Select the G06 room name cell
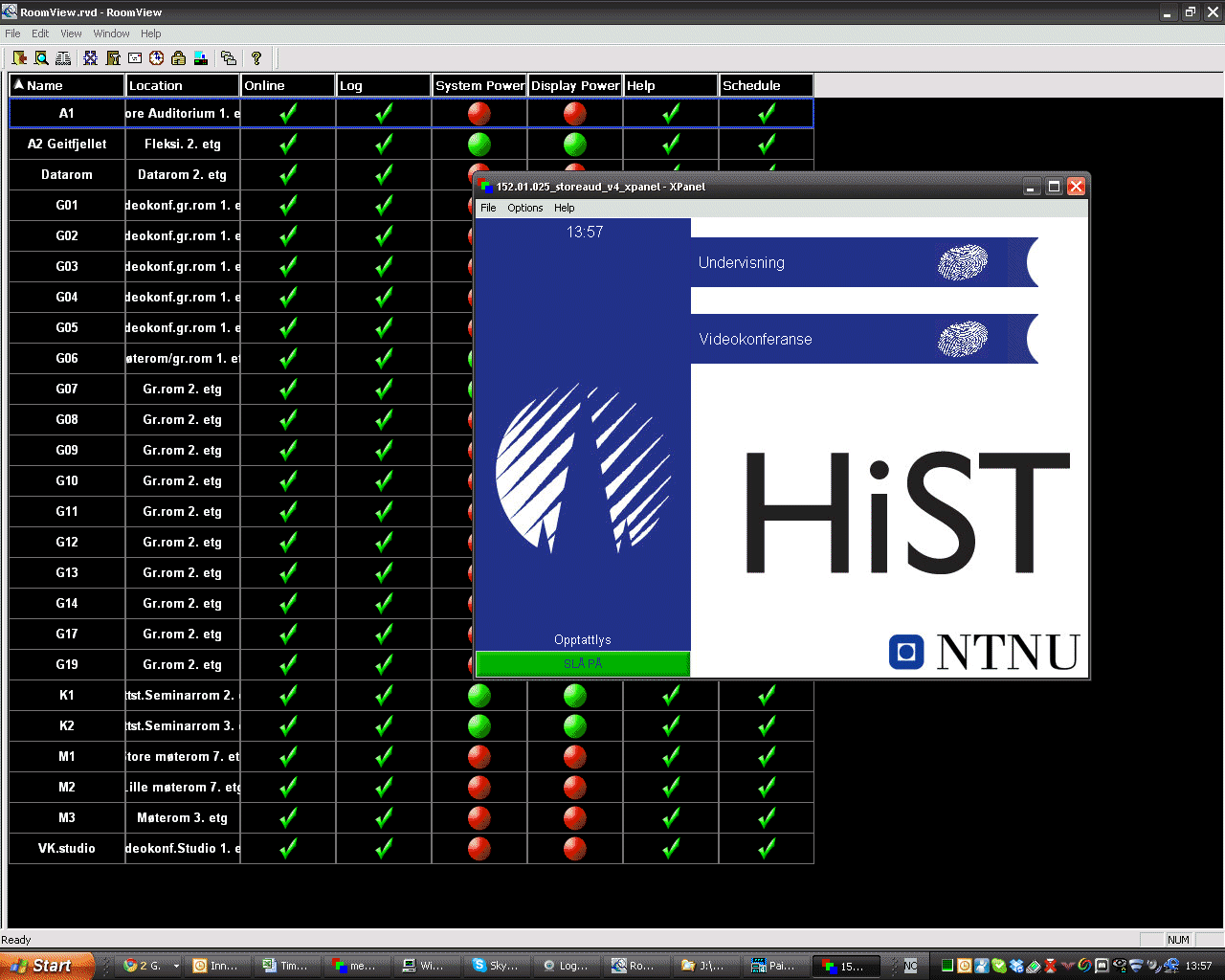The image size is (1225, 980). [67, 358]
